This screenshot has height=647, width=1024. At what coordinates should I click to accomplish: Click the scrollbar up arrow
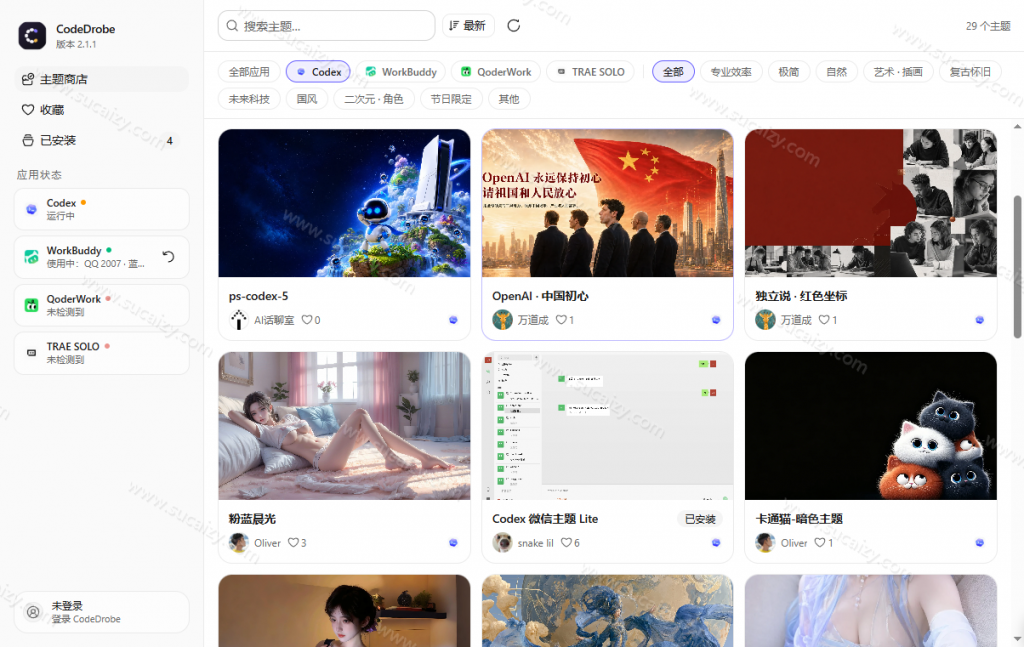[1017, 126]
